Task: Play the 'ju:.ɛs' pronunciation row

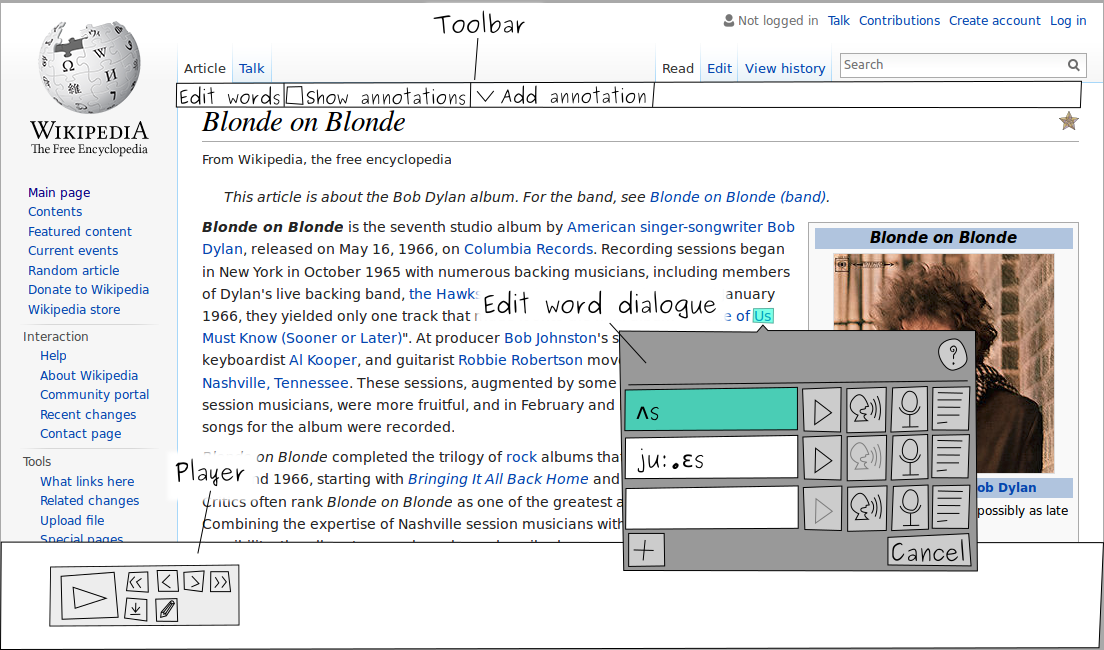Action: 822,459
